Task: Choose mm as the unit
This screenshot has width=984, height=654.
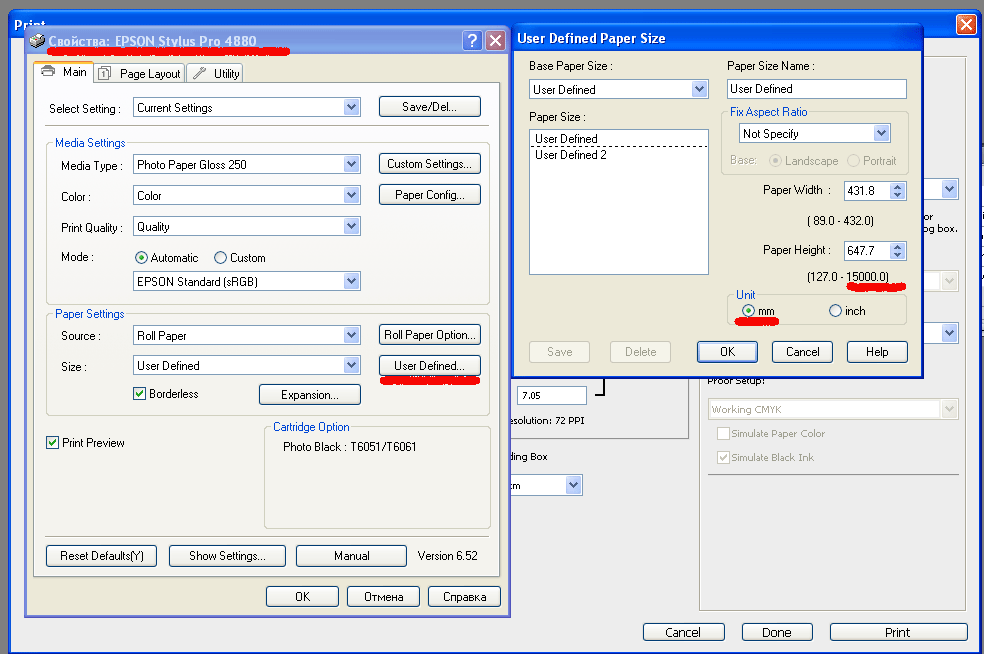Action: coord(748,311)
